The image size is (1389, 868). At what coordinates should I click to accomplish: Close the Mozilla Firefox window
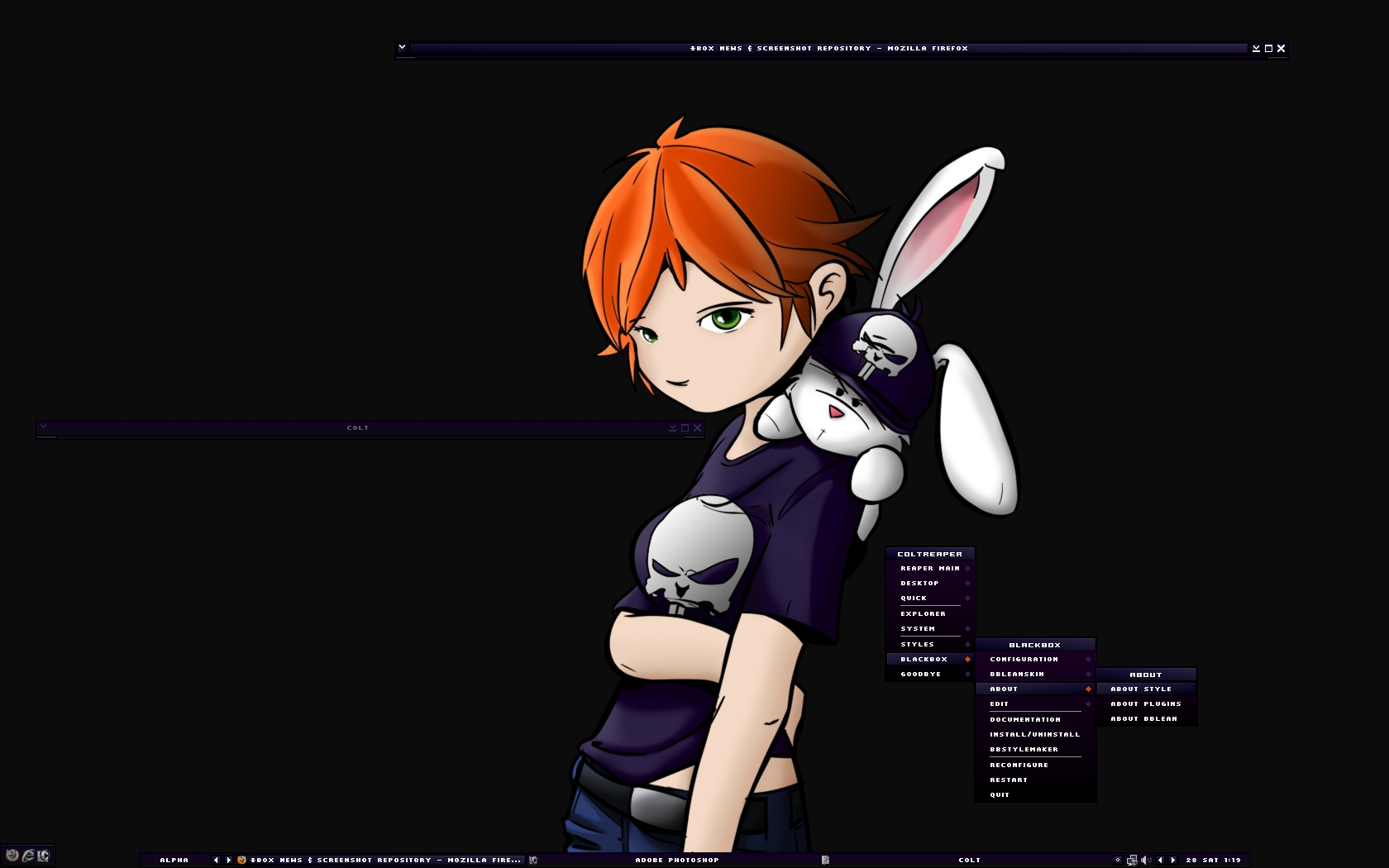tap(1281, 48)
